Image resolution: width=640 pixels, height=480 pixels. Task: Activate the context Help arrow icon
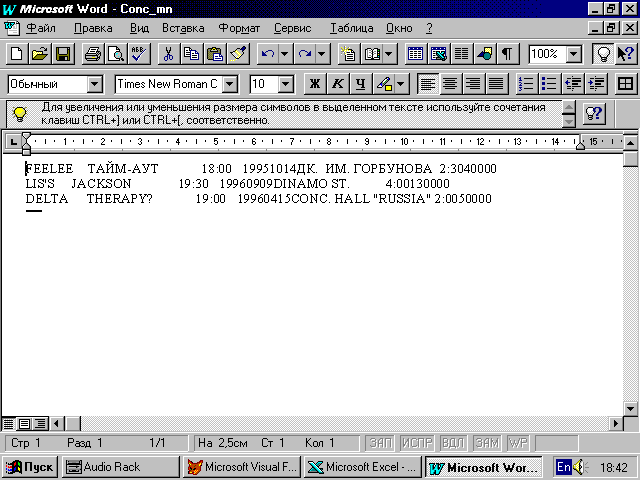626,54
